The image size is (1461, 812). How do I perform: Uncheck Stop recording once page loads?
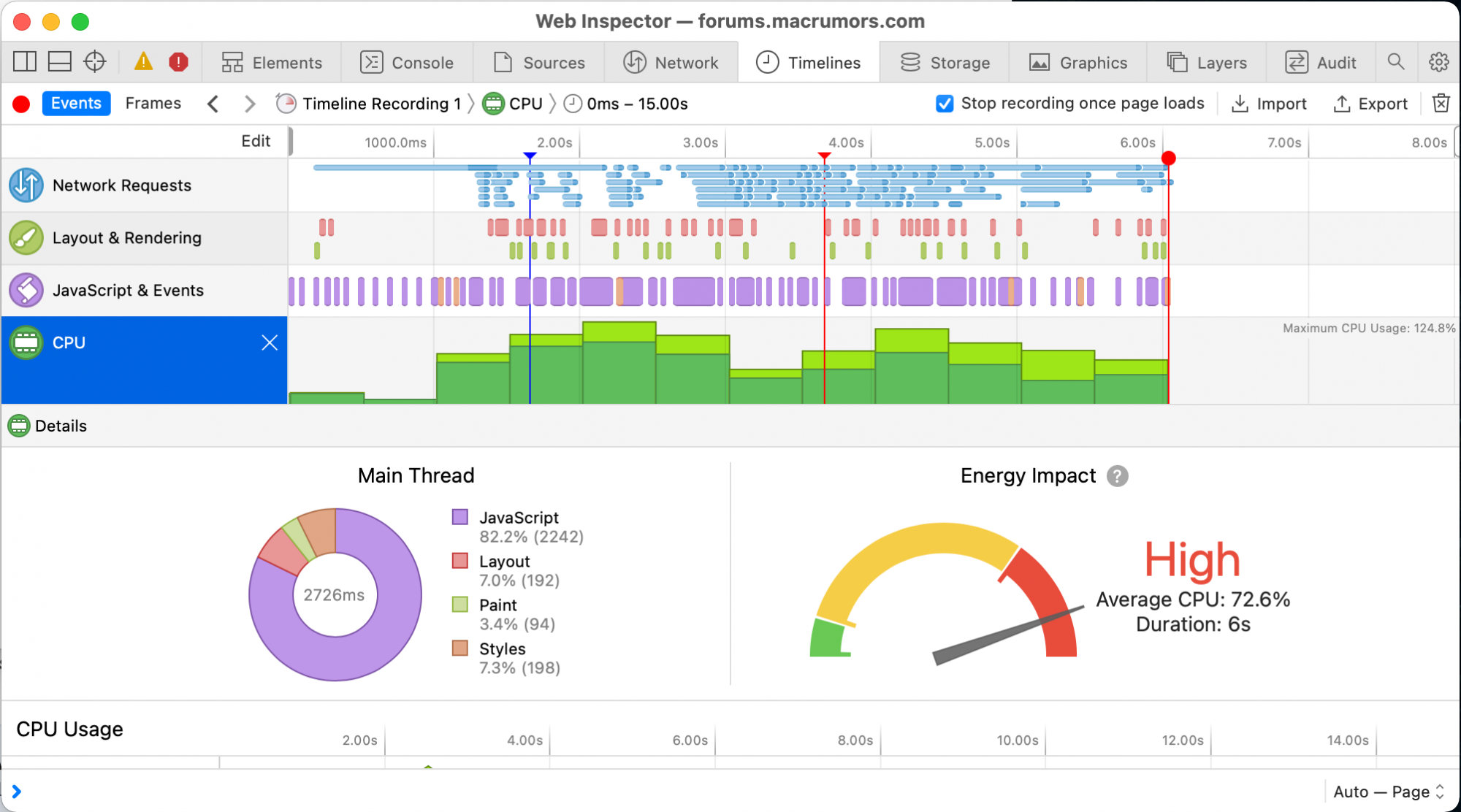pyautogui.click(x=945, y=104)
